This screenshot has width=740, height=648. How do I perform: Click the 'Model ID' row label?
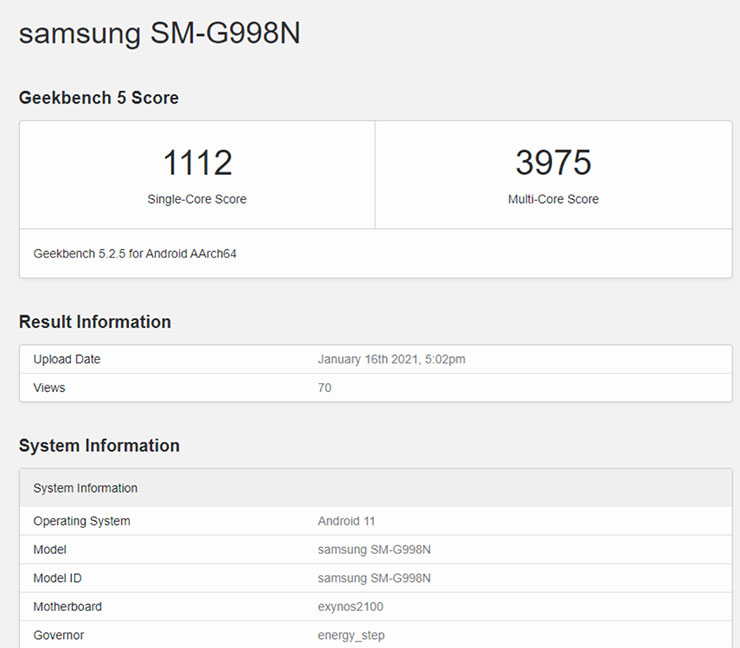tap(57, 578)
